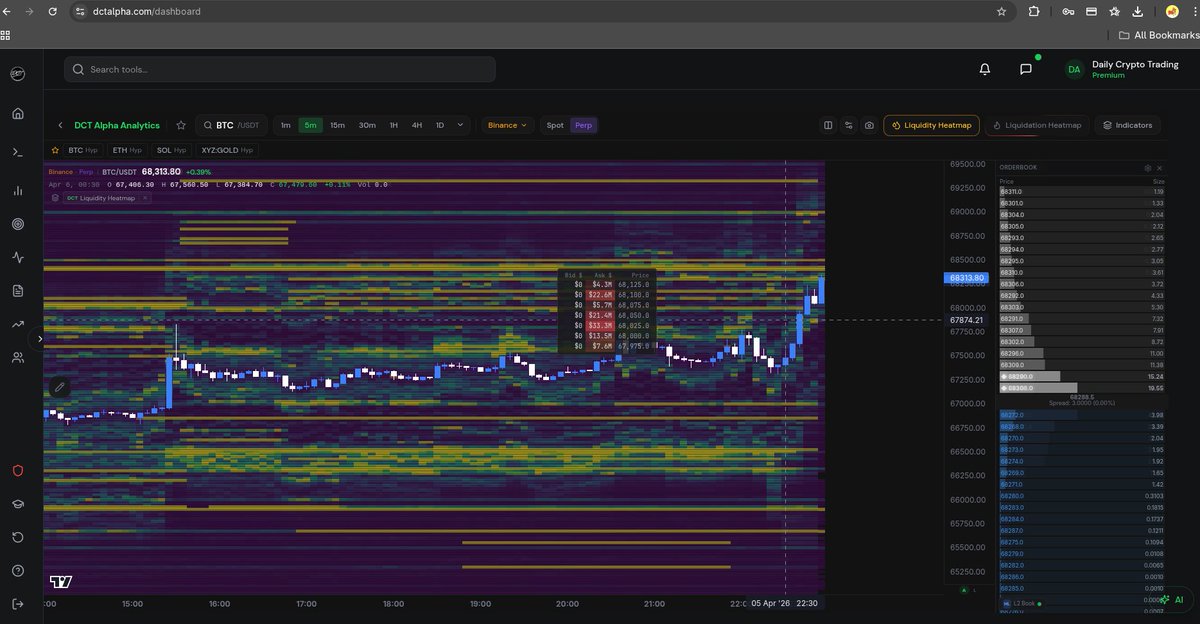Image resolution: width=1200 pixels, height=624 pixels.
Task: Open the graduation cap icon in the sidebar
Action: click(17, 504)
